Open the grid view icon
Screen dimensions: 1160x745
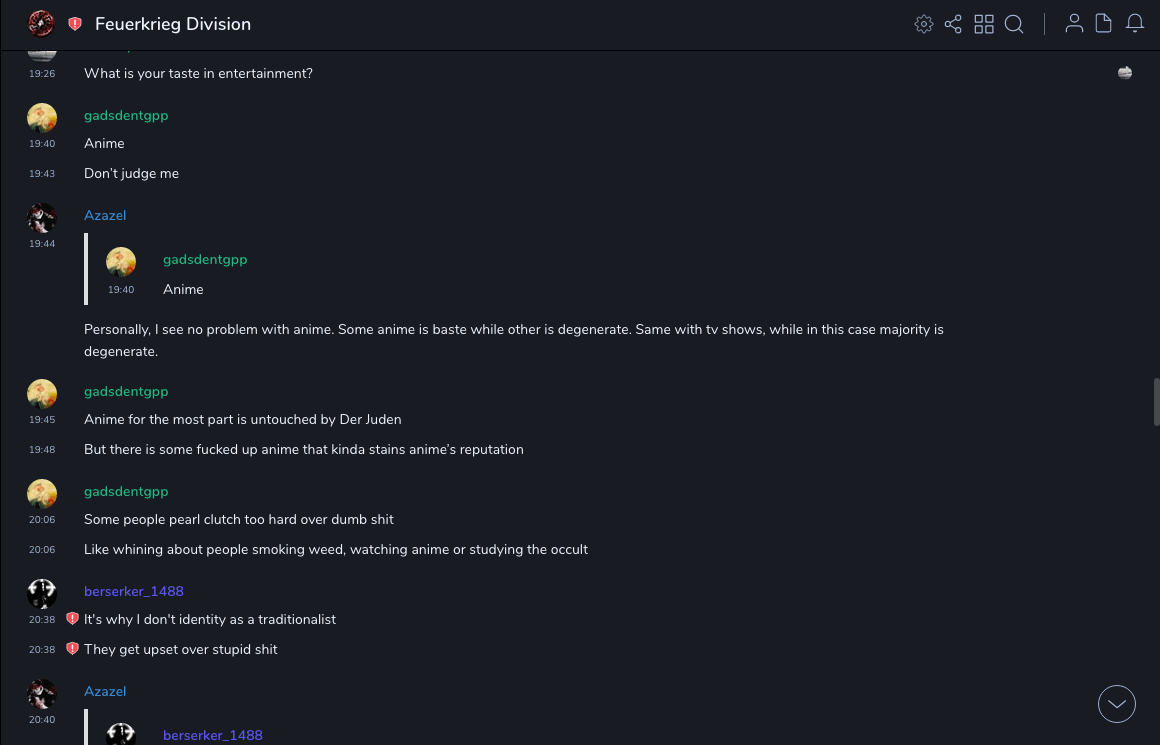point(984,24)
